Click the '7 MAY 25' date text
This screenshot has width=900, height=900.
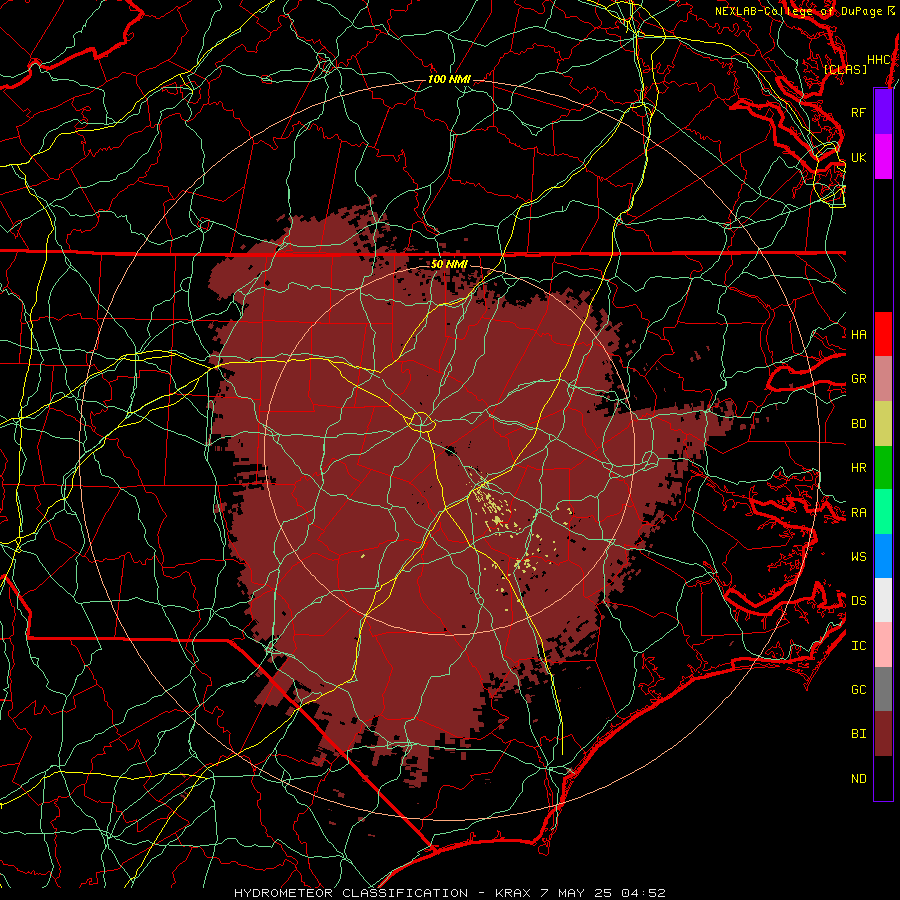[577, 893]
